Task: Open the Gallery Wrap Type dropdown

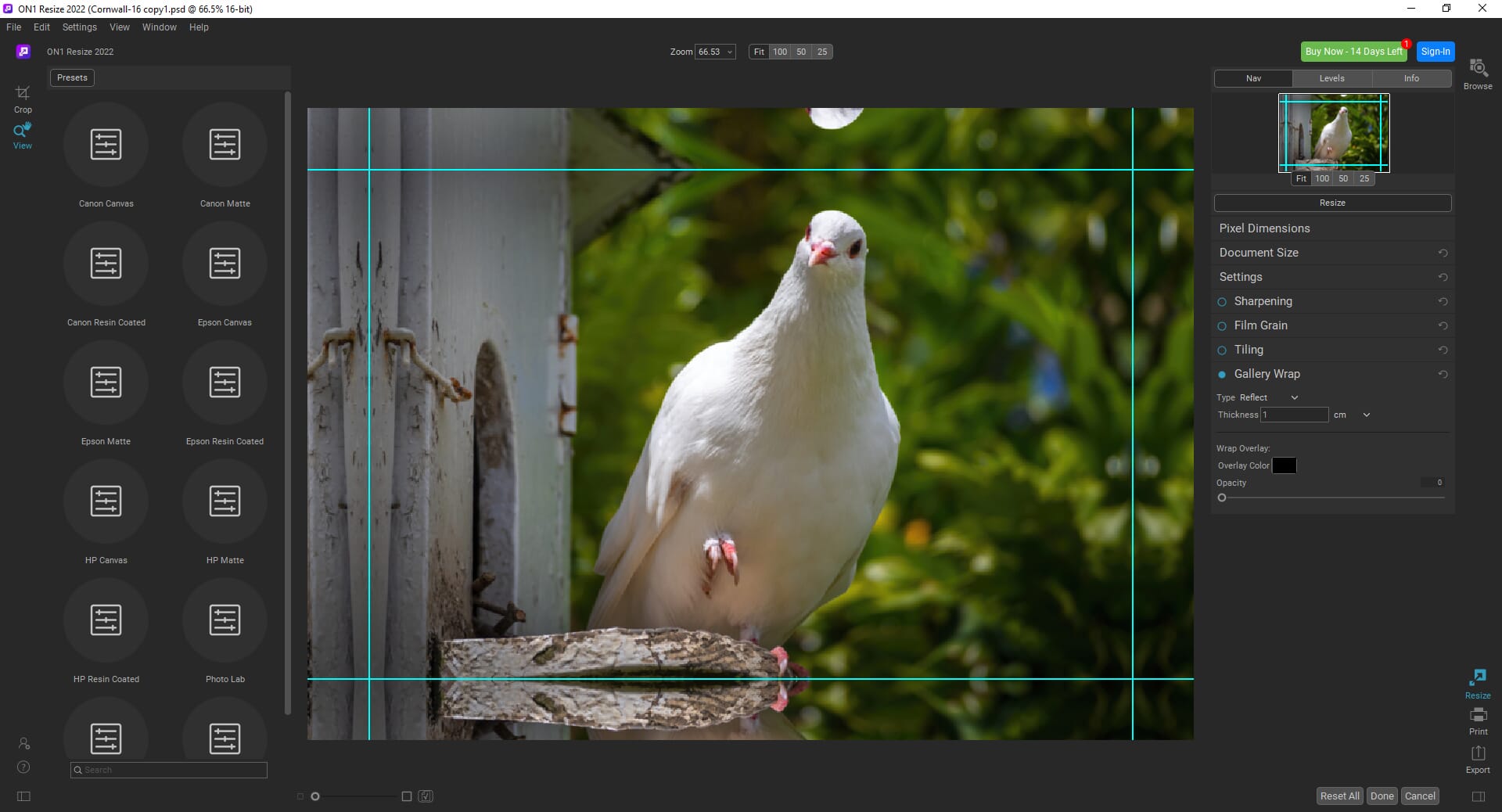Action: click(1269, 397)
